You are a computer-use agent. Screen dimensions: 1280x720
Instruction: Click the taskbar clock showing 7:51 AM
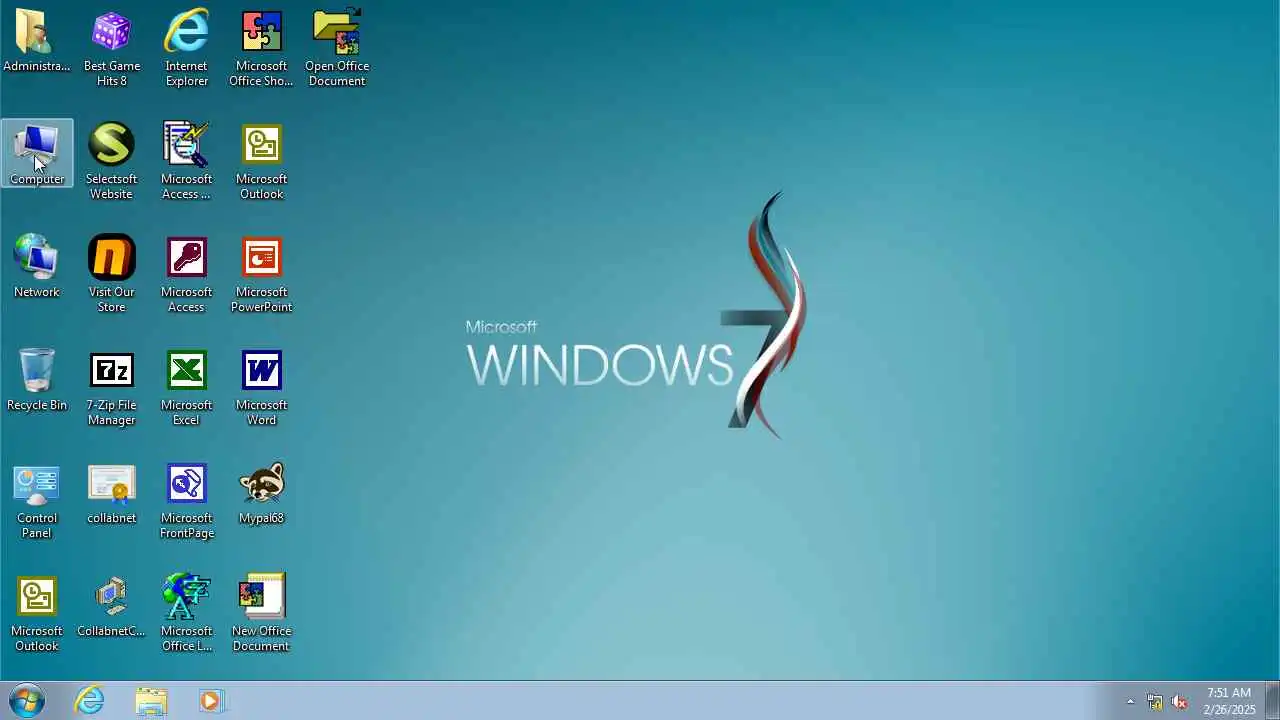tap(1229, 701)
